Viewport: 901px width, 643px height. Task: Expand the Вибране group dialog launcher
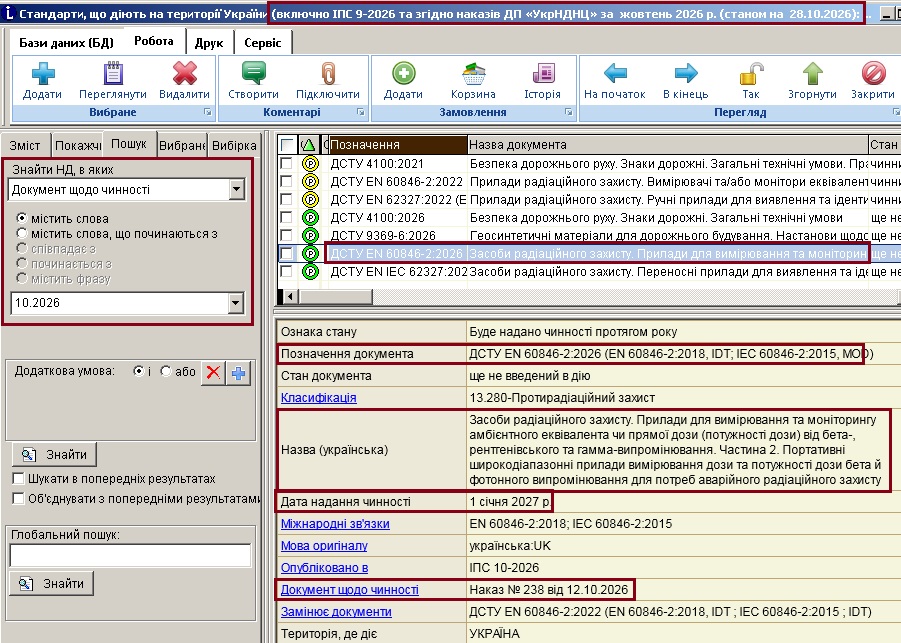click(x=207, y=112)
